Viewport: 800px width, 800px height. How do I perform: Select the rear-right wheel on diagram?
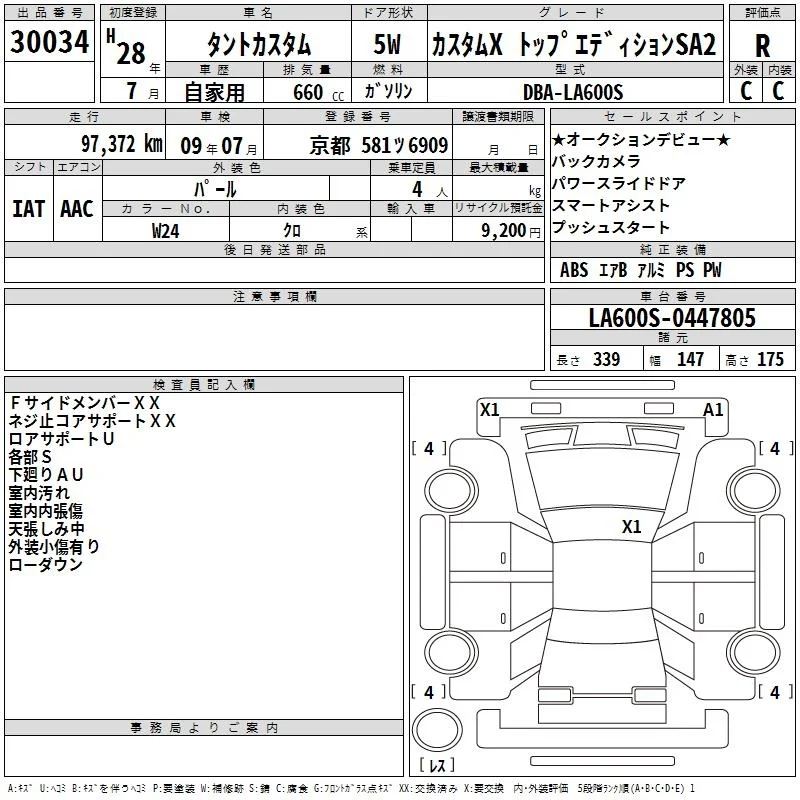755,653
